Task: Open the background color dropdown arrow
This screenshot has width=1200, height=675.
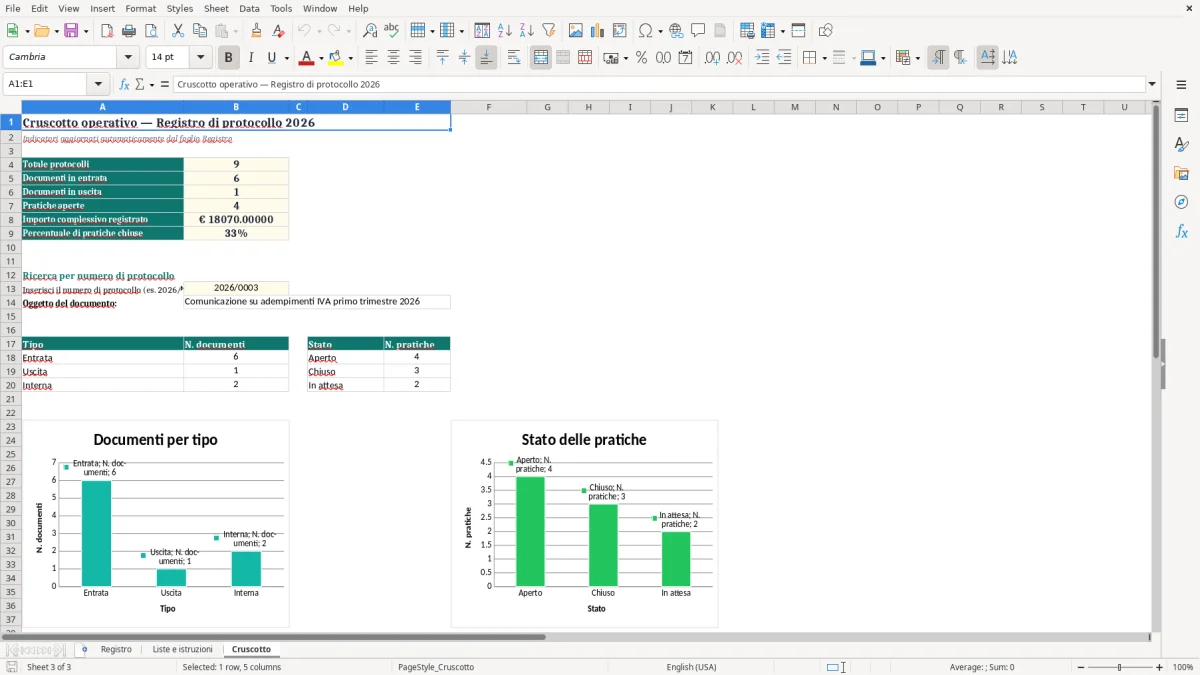Action: pyautogui.click(x=350, y=58)
